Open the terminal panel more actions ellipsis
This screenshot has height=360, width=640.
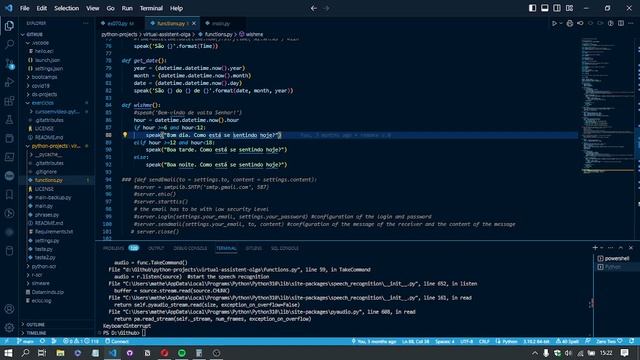tap(610, 248)
